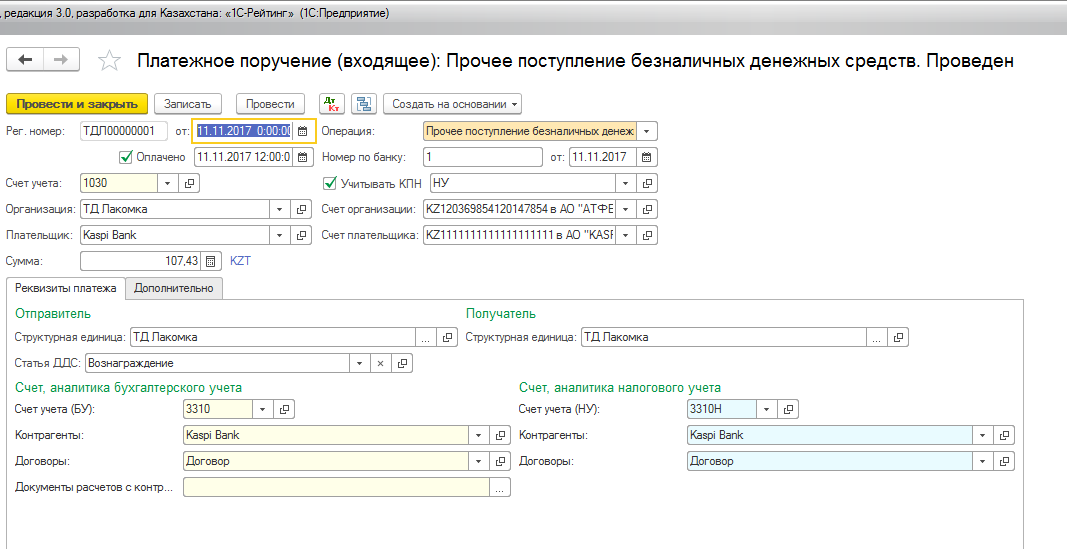Switch to the Дополнительно tab
1067x549 pixels.
coord(174,288)
